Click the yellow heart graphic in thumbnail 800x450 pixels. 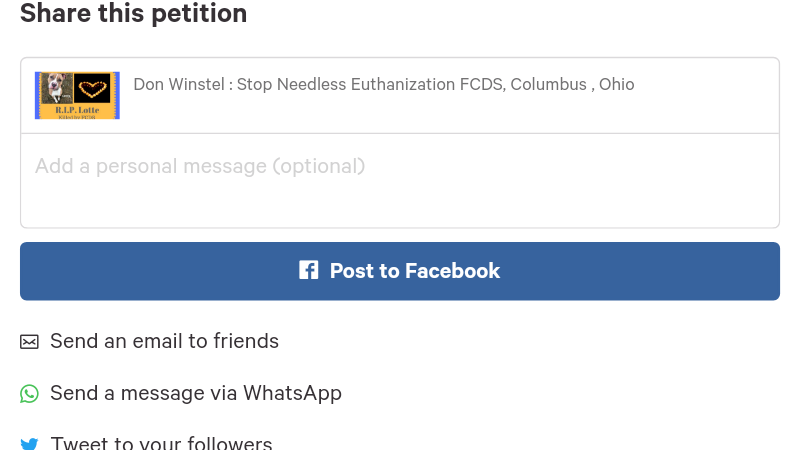coord(93,88)
